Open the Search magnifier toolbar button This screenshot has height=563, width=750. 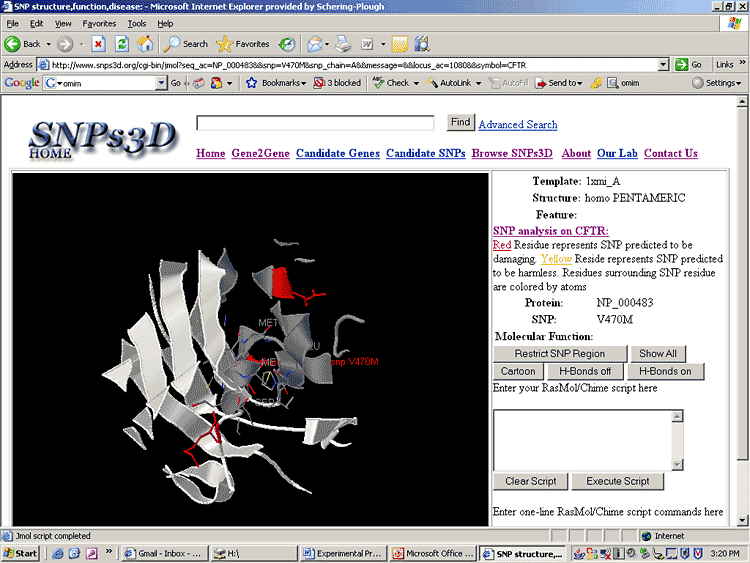[186, 44]
